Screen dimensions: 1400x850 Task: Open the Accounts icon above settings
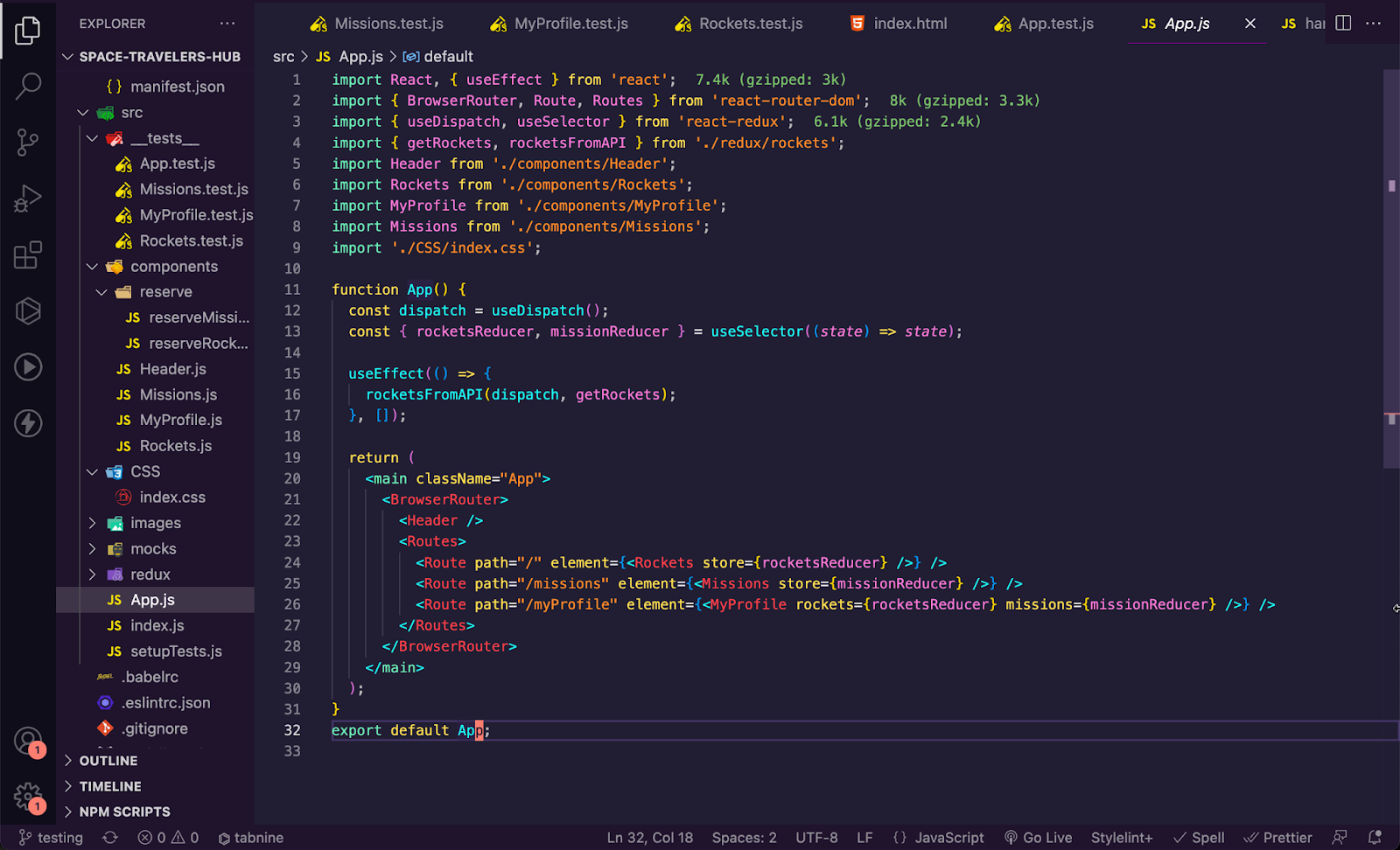pos(28,740)
